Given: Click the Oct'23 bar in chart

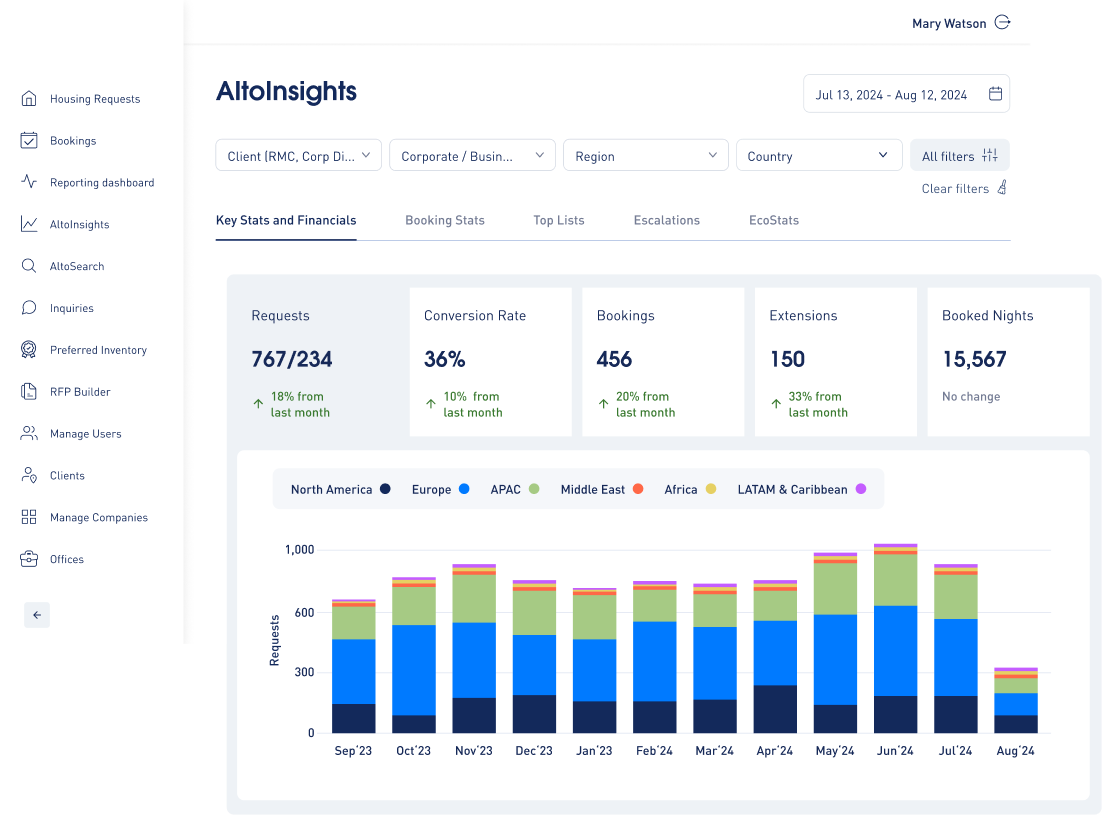Looking at the screenshot, I should pyautogui.click(x=414, y=655).
